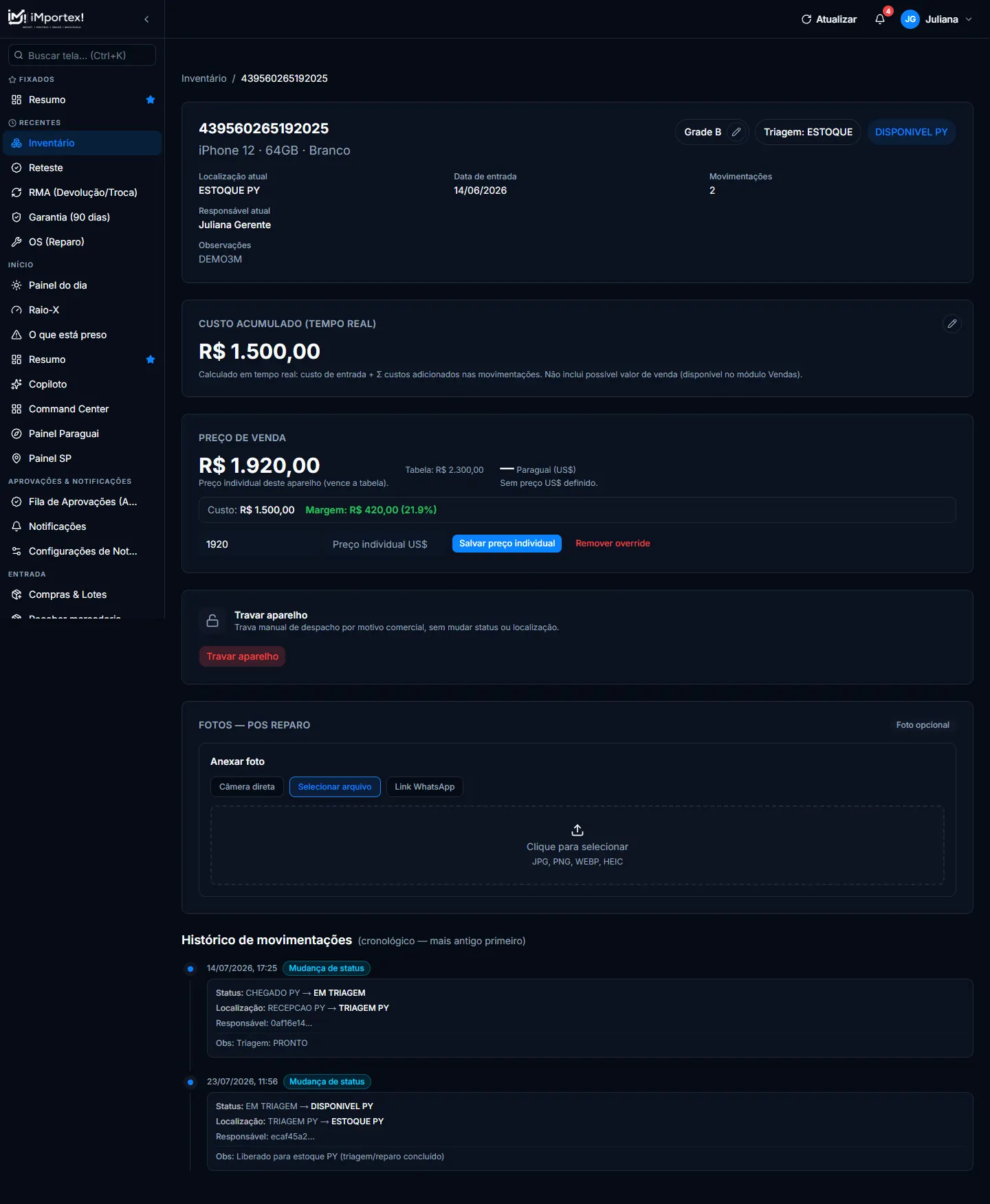Unpin the Resumo star under Fixados
This screenshot has width=990, height=1204.
tap(151, 100)
